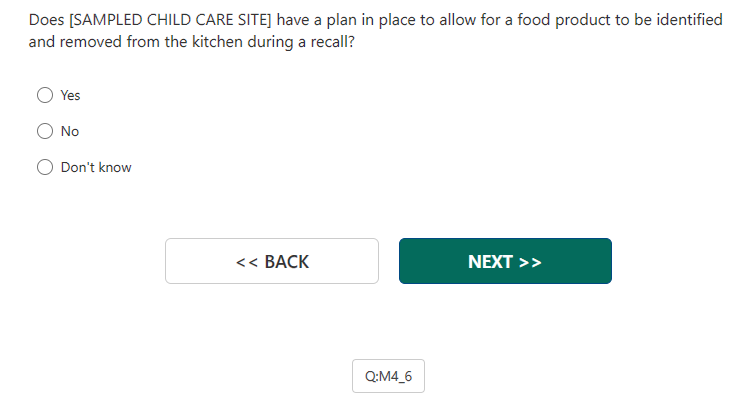738x397 pixels.
Task: Click the [SAMPLED CHILD CARE SITE] placeholder text
Action: (x=170, y=20)
